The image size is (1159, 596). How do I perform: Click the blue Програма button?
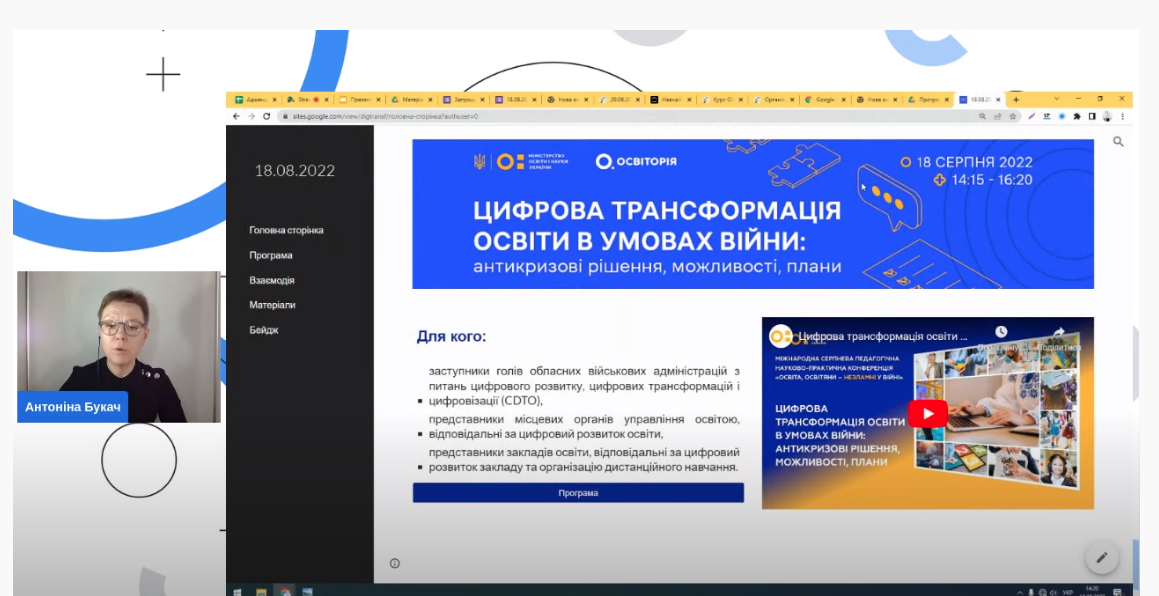(x=578, y=493)
